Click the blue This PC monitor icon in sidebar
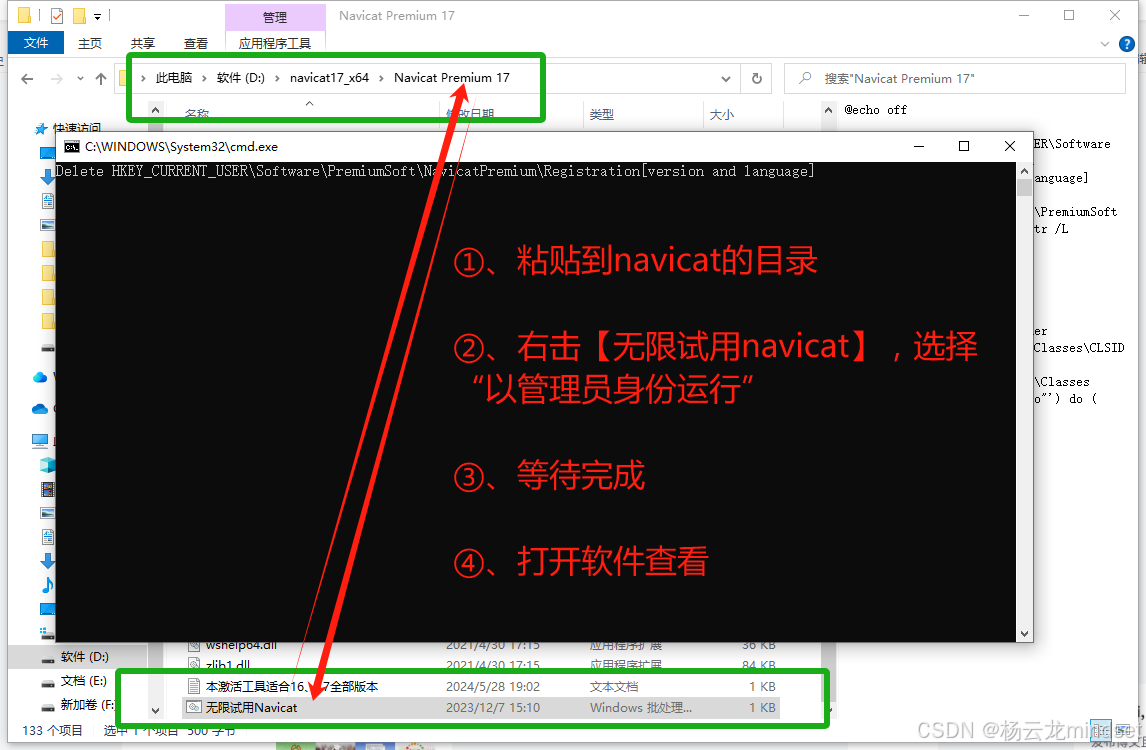This screenshot has height=750, width=1146. pyautogui.click(x=40, y=440)
